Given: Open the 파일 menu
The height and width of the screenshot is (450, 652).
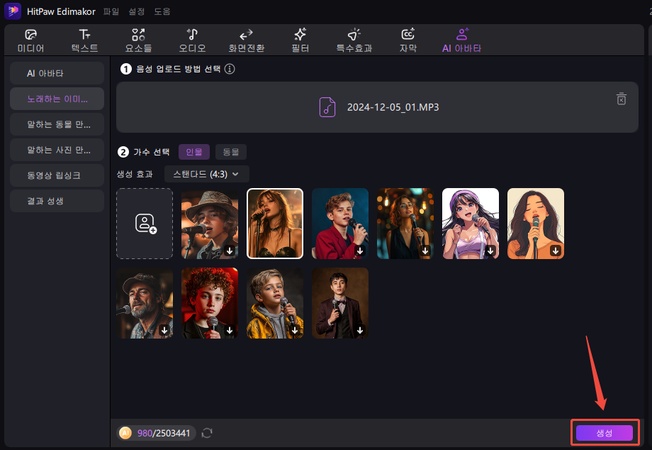Looking at the screenshot, I should click(110, 11).
